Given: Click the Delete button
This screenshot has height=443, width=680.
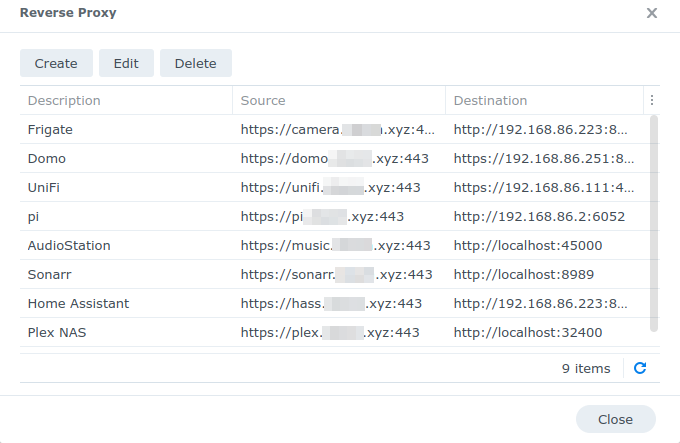Looking at the screenshot, I should (x=196, y=63).
